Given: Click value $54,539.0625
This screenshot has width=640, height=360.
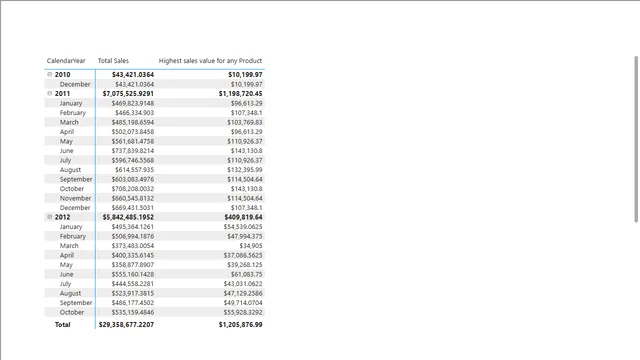Looking at the screenshot, I should [243, 227].
